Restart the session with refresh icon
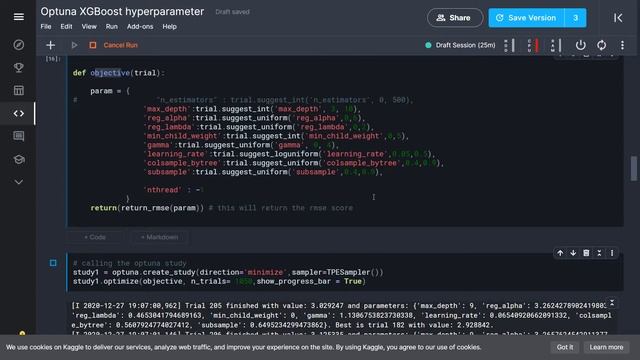Image resolution: width=640 pixels, height=360 pixels. (602, 45)
